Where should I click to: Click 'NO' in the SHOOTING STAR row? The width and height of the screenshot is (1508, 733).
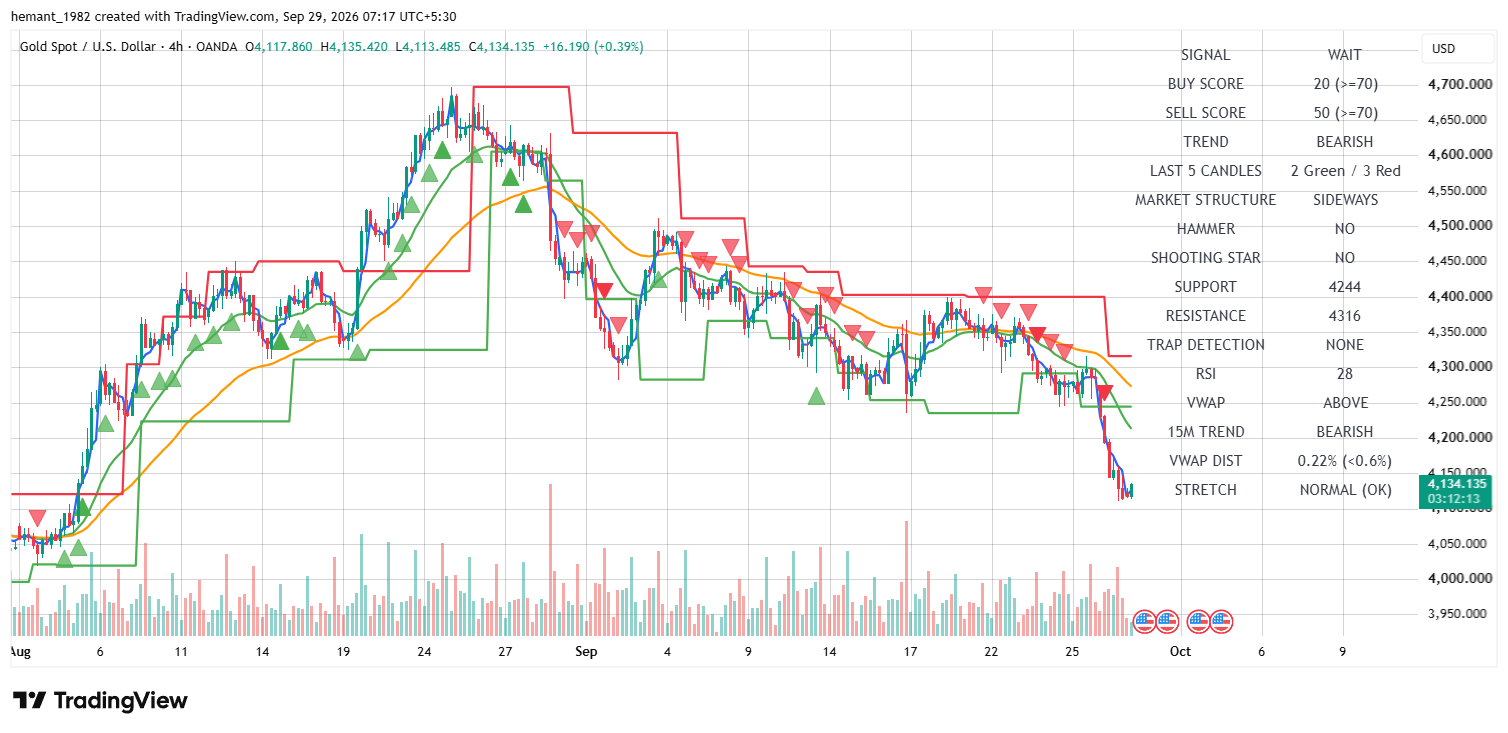(x=1345, y=258)
